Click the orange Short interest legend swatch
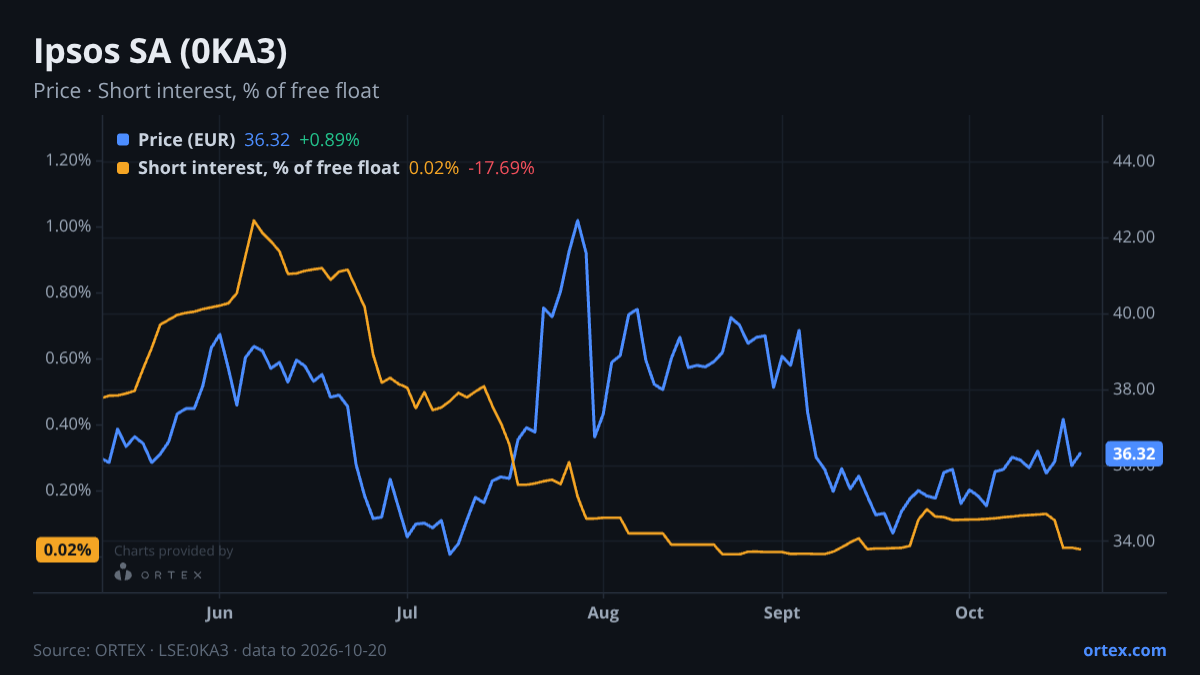This screenshot has width=1200, height=675. coord(123,168)
